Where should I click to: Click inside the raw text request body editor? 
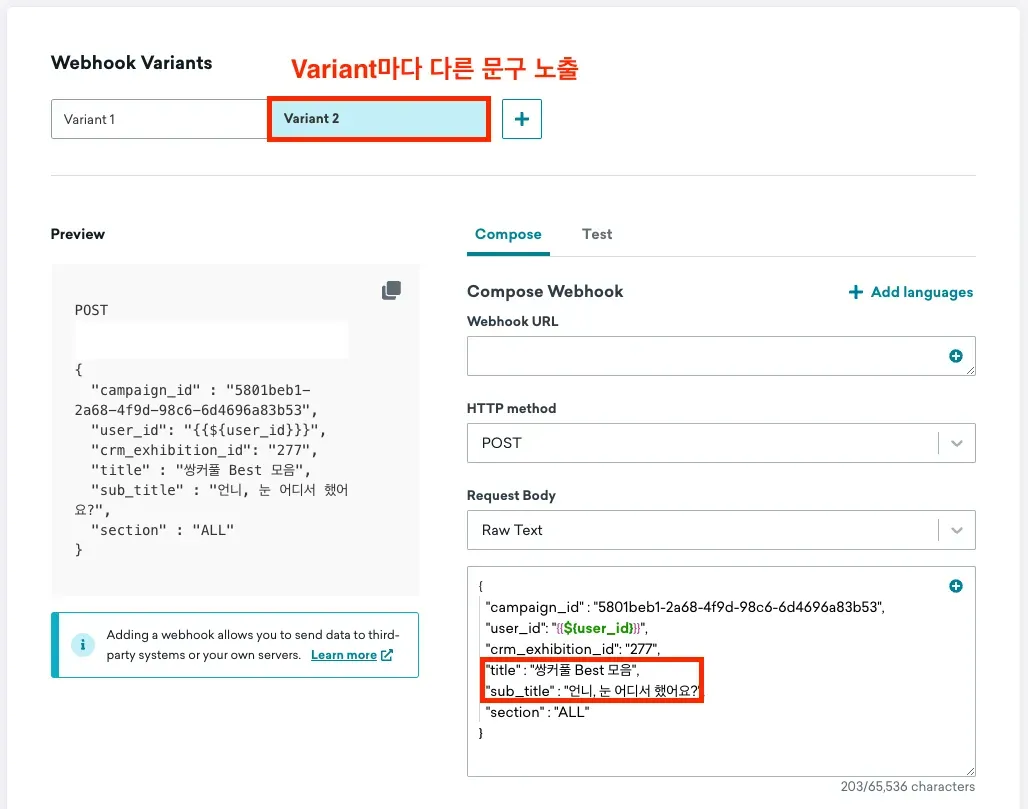(x=721, y=671)
